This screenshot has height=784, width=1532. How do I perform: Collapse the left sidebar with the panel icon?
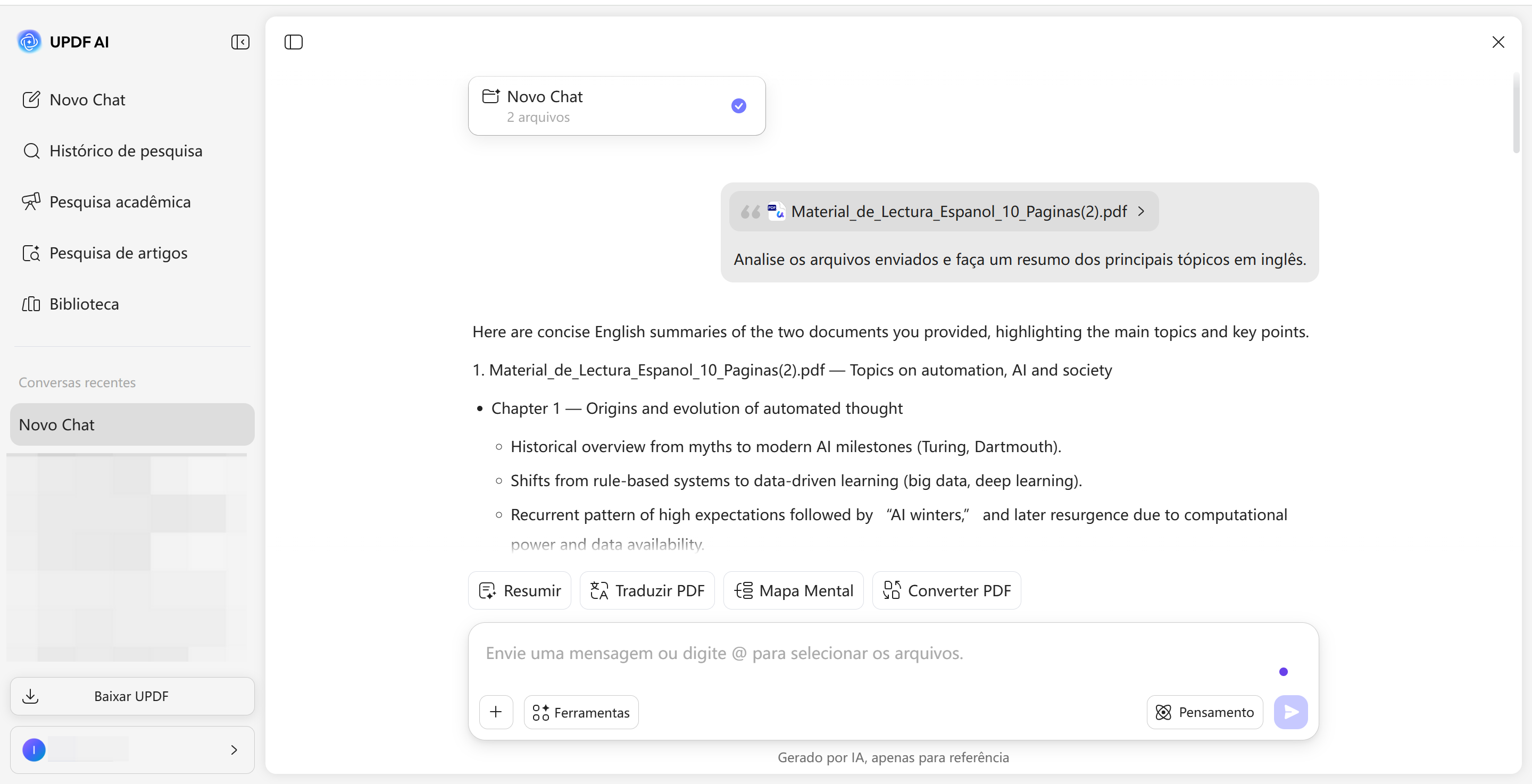click(240, 41)
